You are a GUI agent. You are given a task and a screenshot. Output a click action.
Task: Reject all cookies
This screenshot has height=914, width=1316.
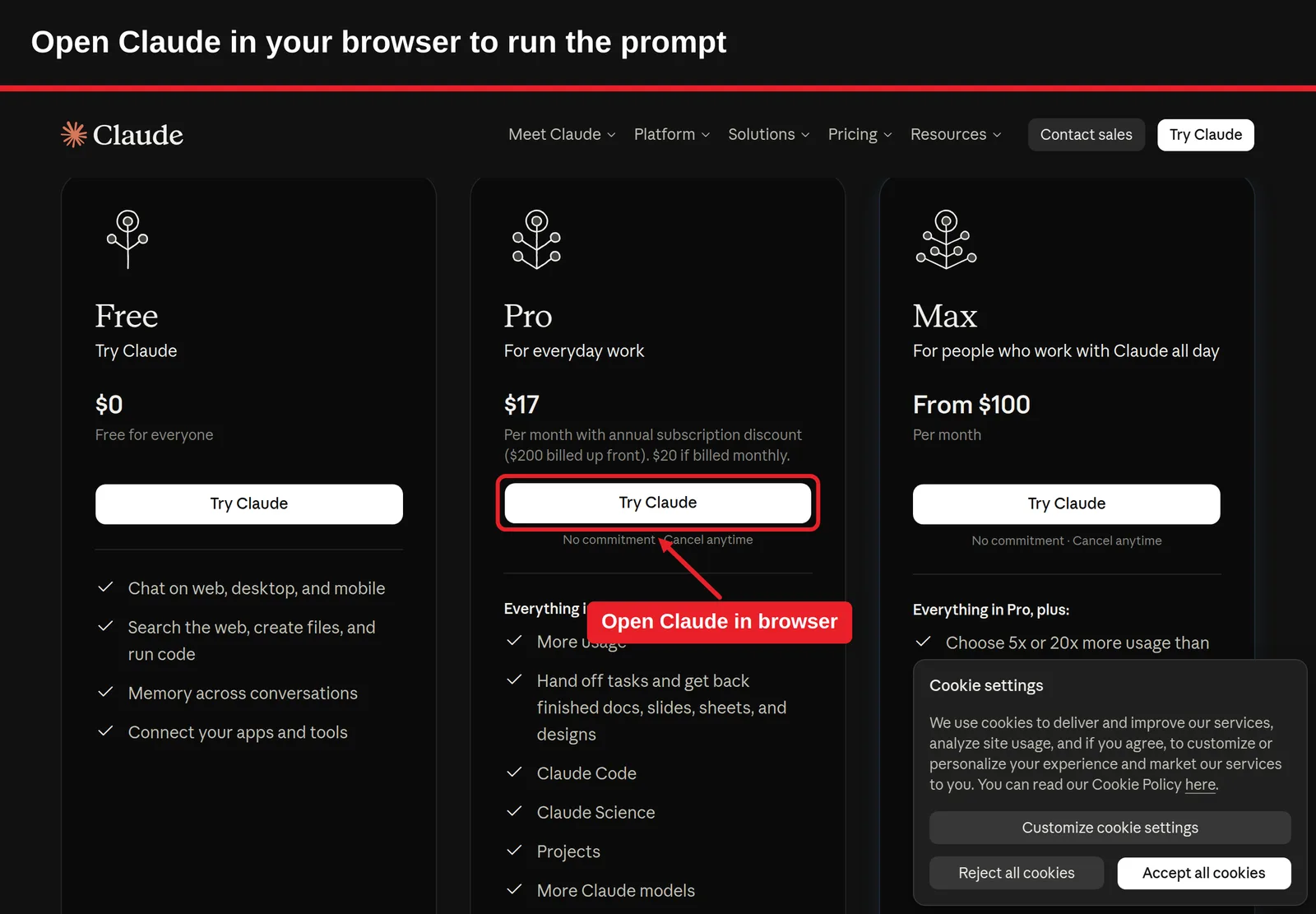point(1017,873)
